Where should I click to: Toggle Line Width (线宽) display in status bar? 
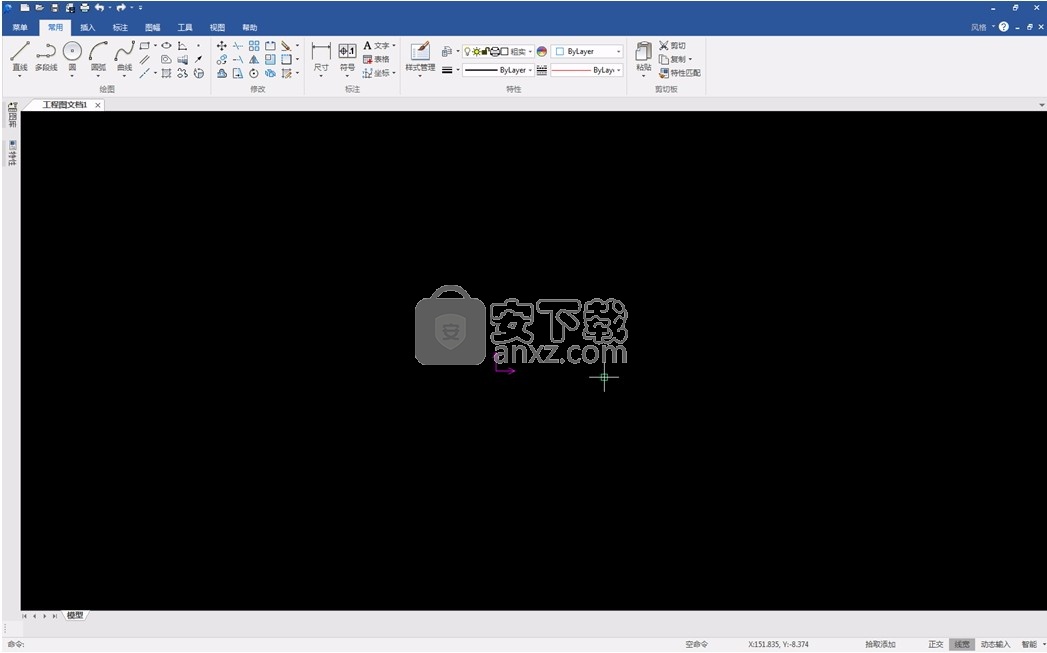pyautogui.click(x=962, y=644)
